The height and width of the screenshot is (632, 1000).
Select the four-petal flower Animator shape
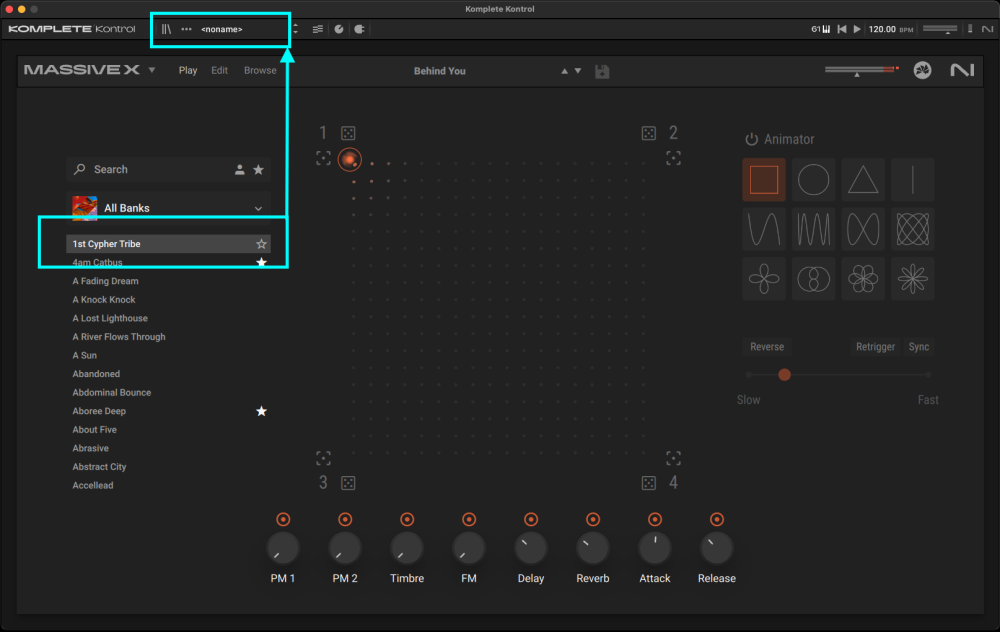click(764, 279)
